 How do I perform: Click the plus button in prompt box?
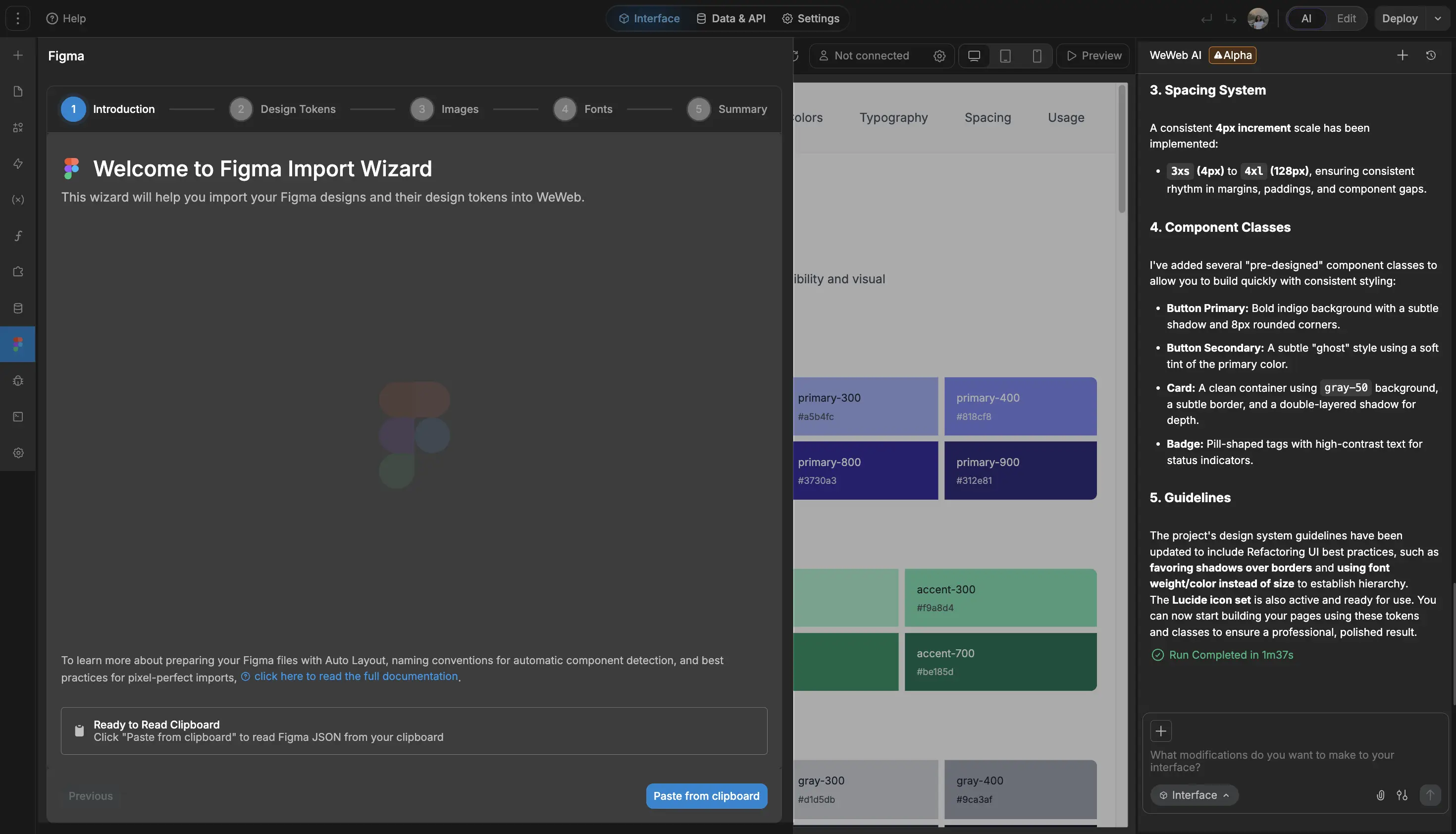(x=1160, y=731)
